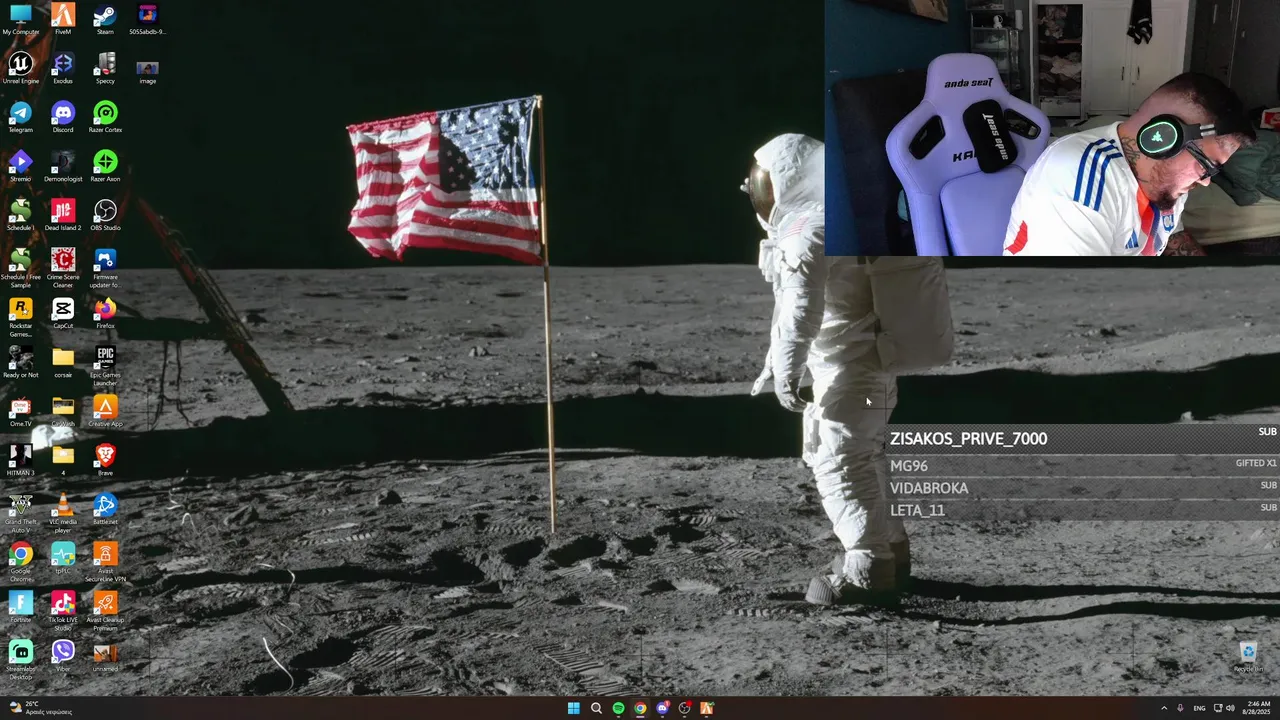
Task: Open the Epic Games Launcher shortcut
Action: pos(105,365)
